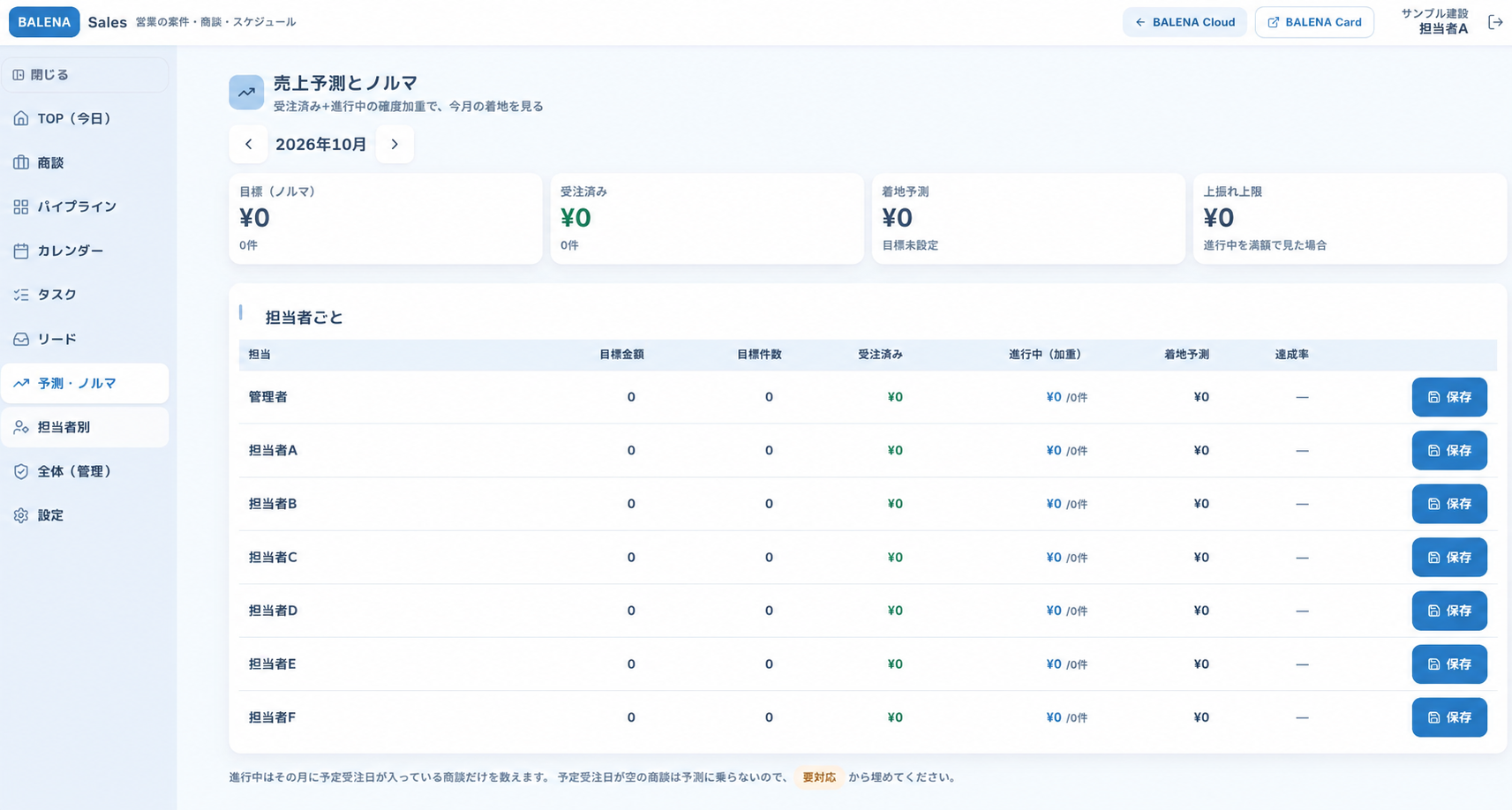
Task: Click the 担当者A user name in header
Action: 1443,29
